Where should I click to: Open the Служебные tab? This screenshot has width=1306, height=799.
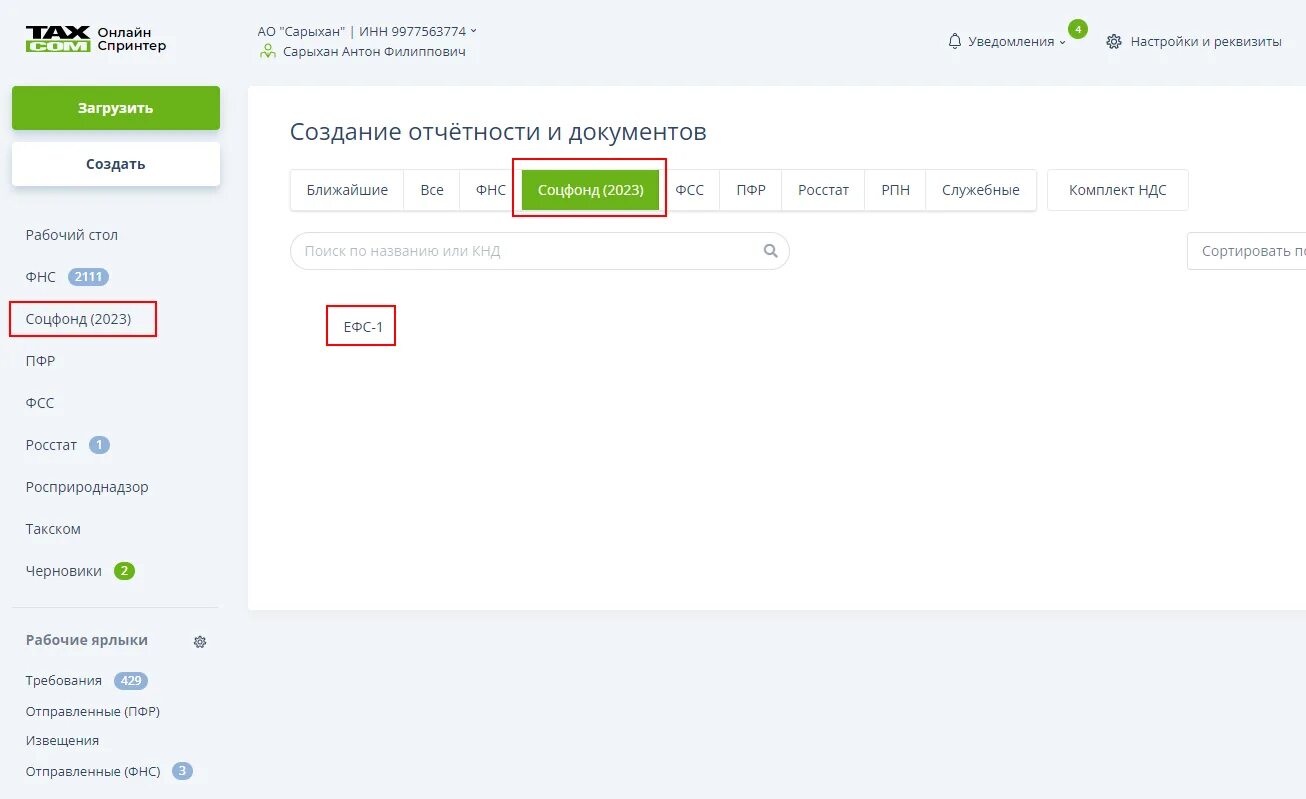coord(981,190)
